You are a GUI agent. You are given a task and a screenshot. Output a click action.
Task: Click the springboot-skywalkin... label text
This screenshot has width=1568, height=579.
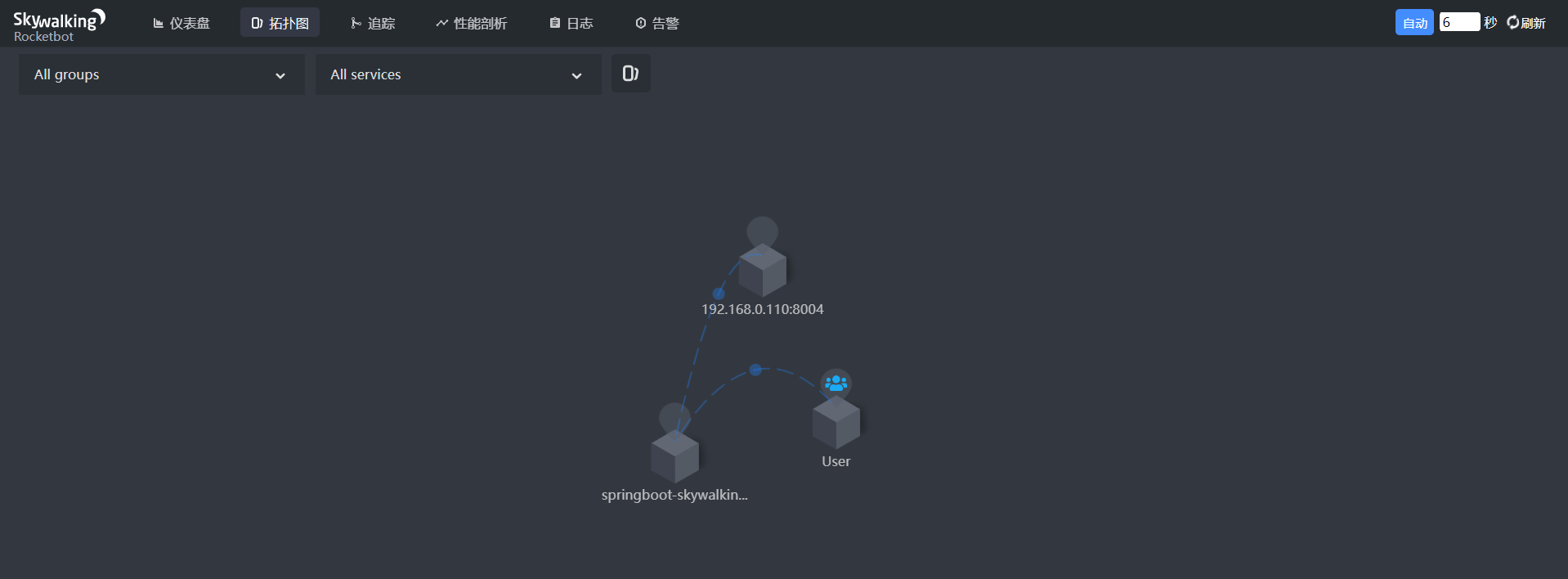pyautogui.click(x=674, y=495)
